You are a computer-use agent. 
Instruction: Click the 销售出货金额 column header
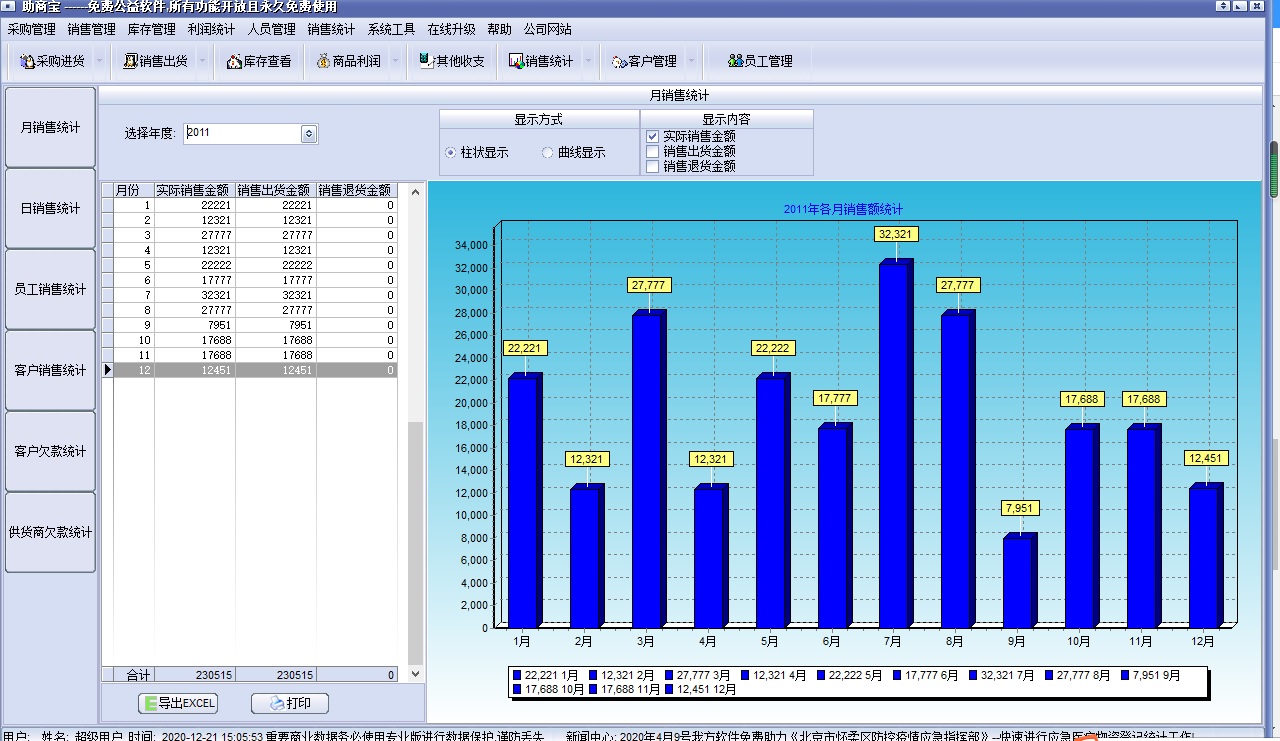click(276, 189)
